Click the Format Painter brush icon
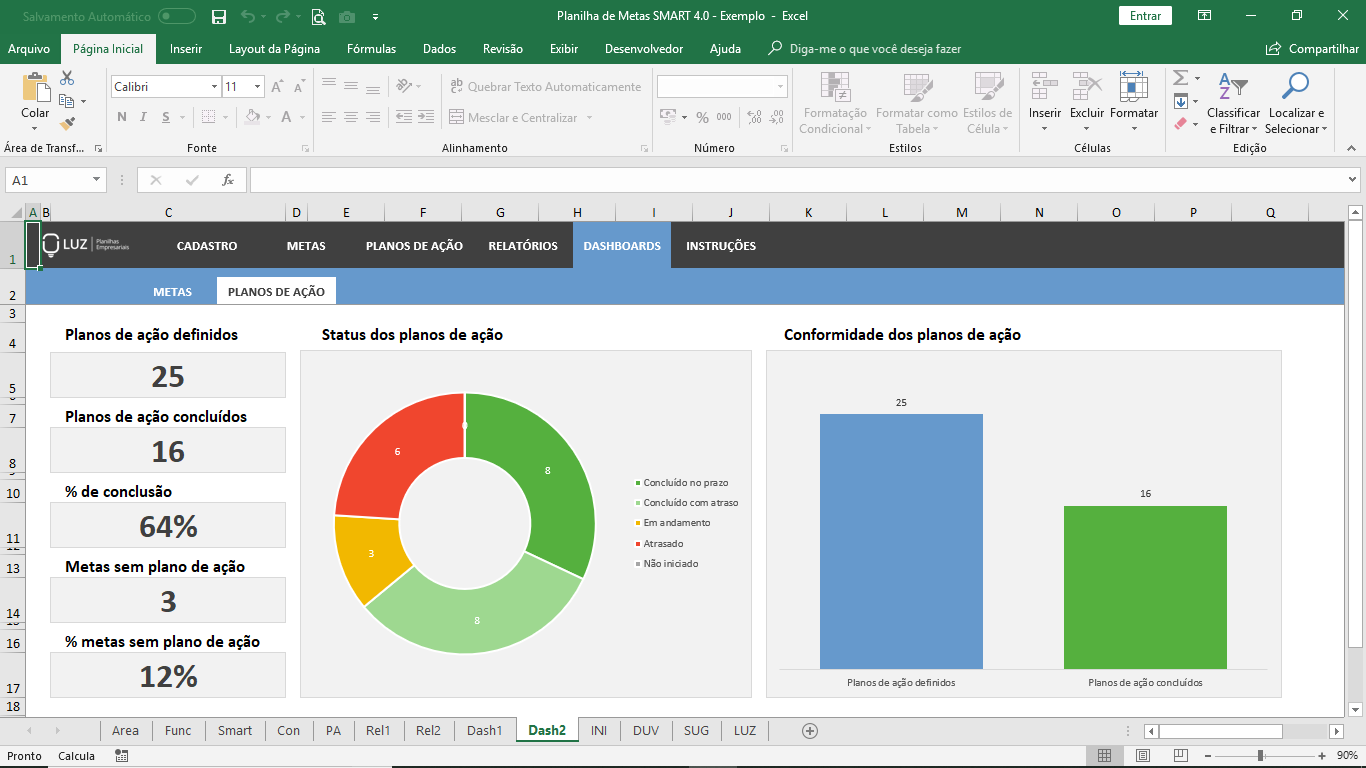 (67, 124)
